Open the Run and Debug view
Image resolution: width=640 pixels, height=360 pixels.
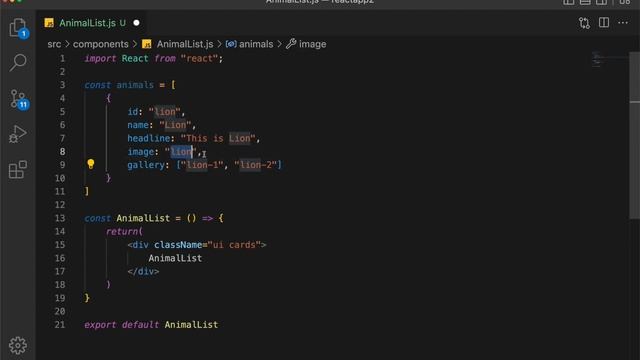[18, 134]
